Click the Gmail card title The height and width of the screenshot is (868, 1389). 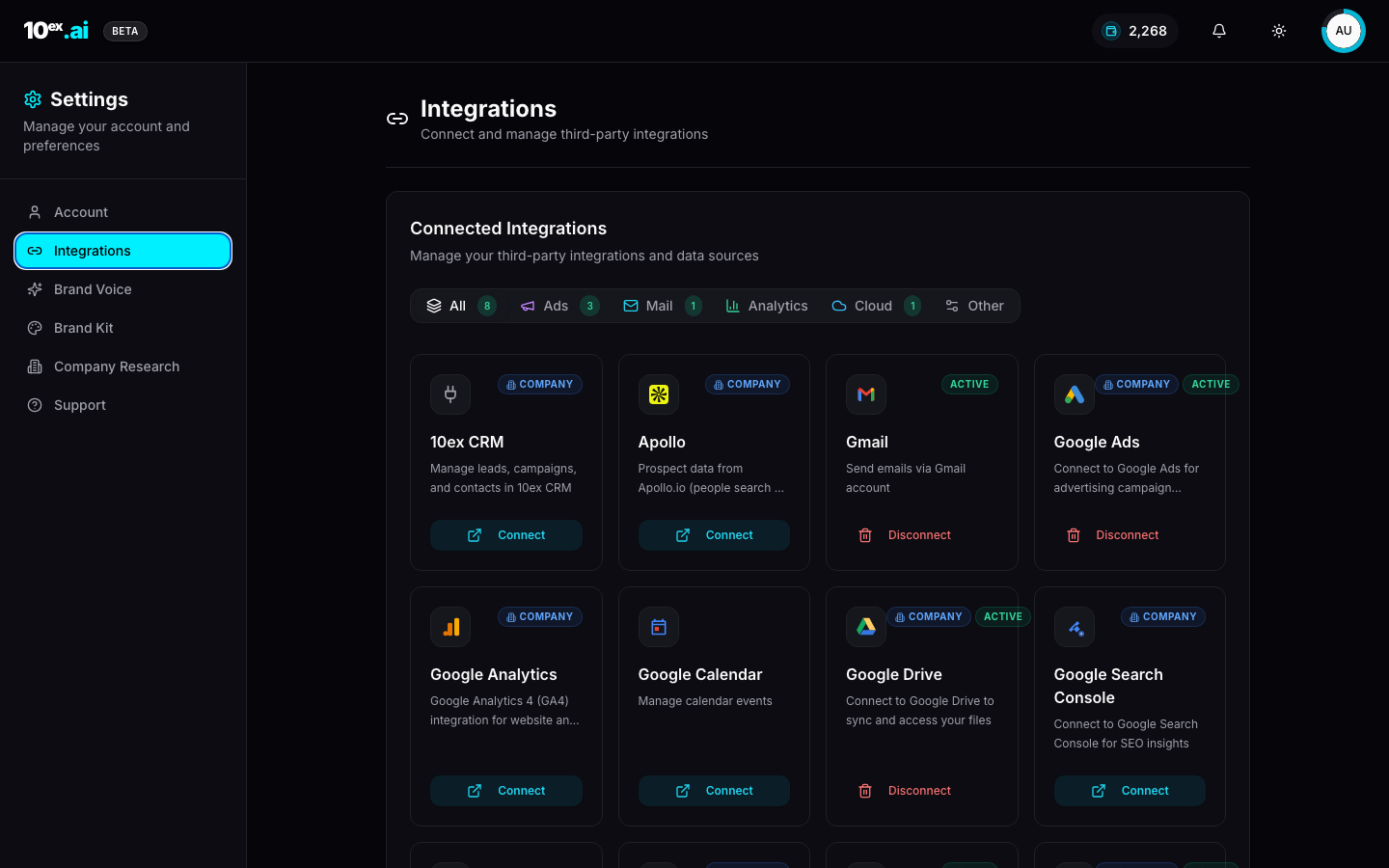point(867,442)
